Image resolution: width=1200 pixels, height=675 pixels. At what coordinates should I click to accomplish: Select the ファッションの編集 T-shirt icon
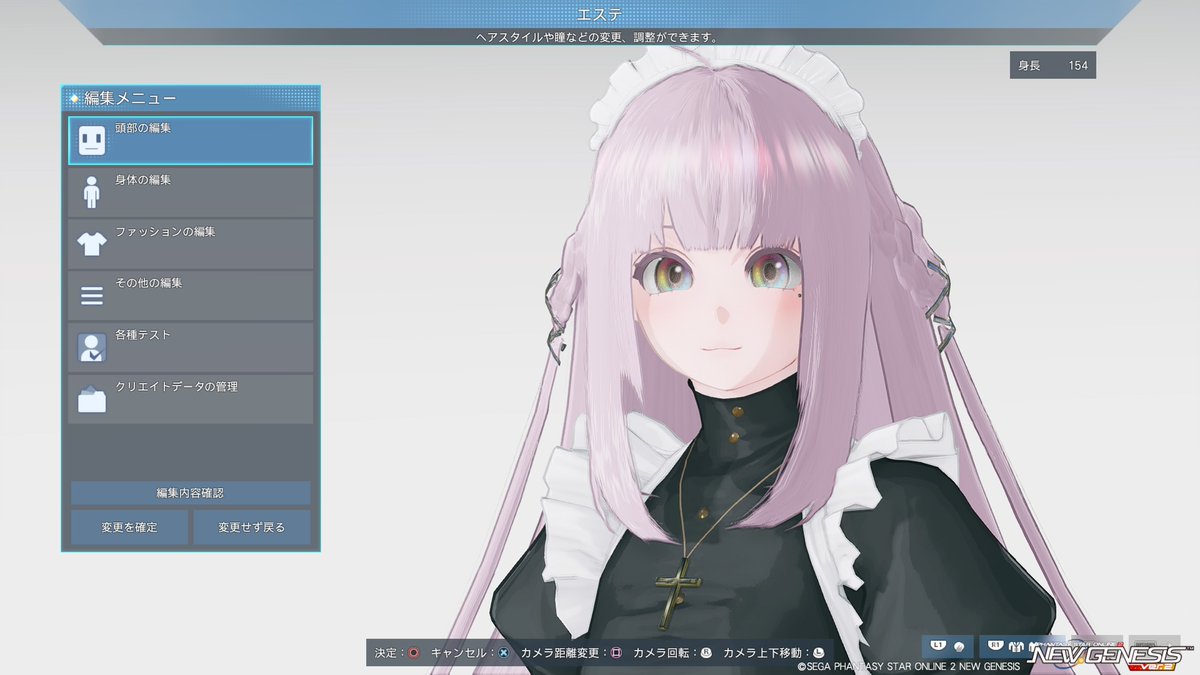click(92, 243)
